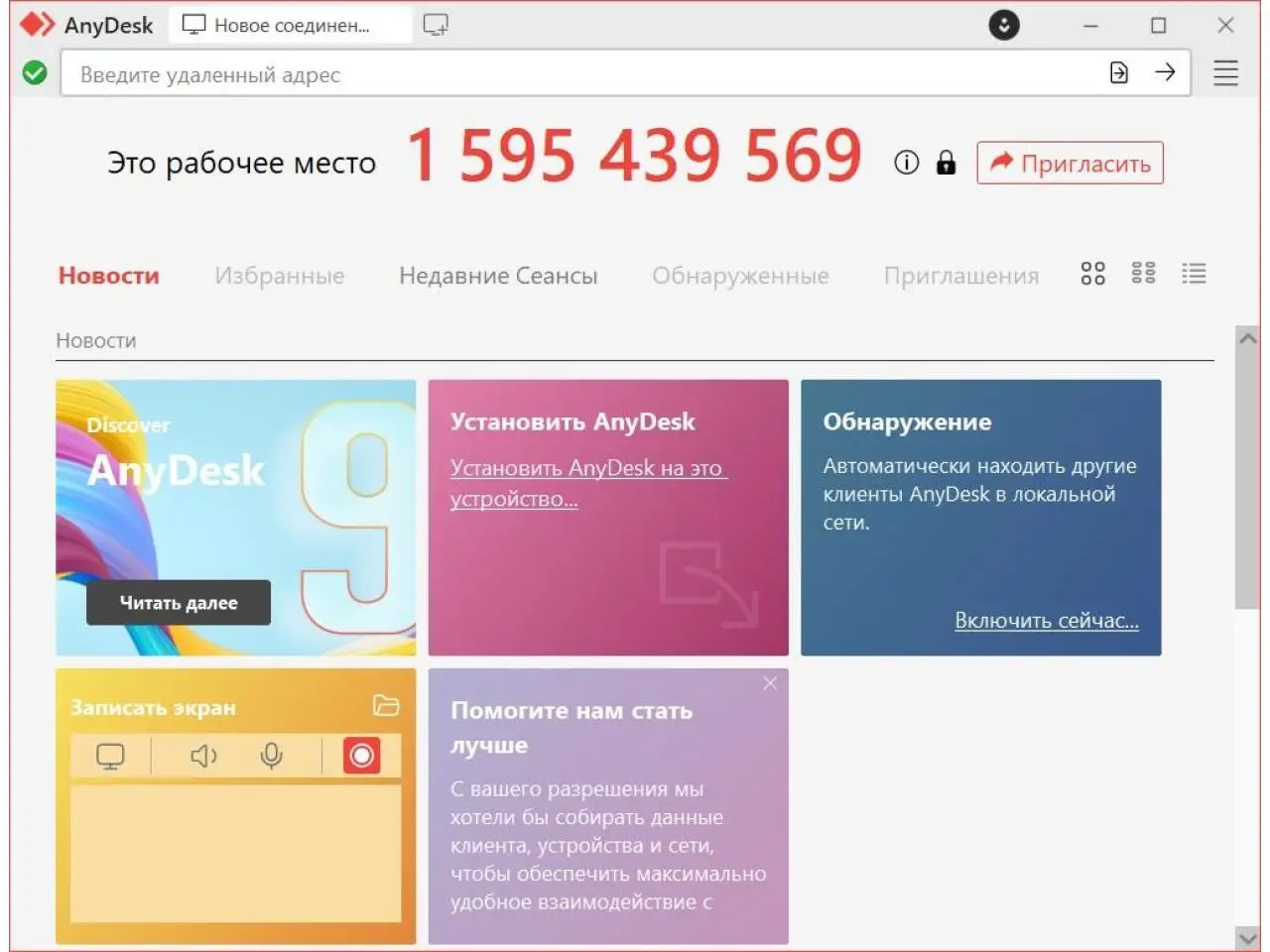This screenshot has width=1270, height=952.
Task: Switch to small tiles view
Action: click(x=1143, y=274)
